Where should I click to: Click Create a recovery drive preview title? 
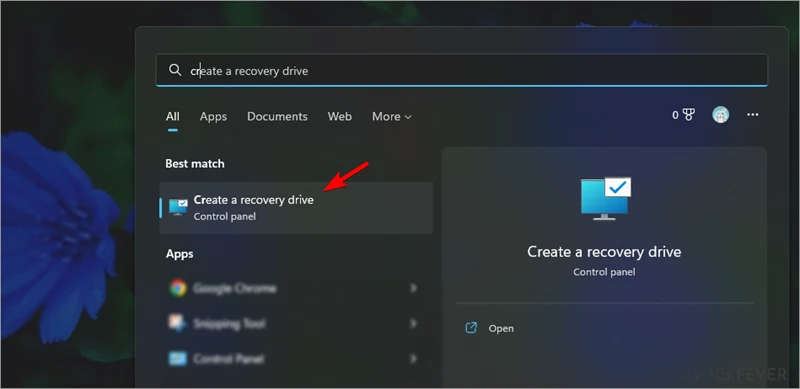pos(604,252)
